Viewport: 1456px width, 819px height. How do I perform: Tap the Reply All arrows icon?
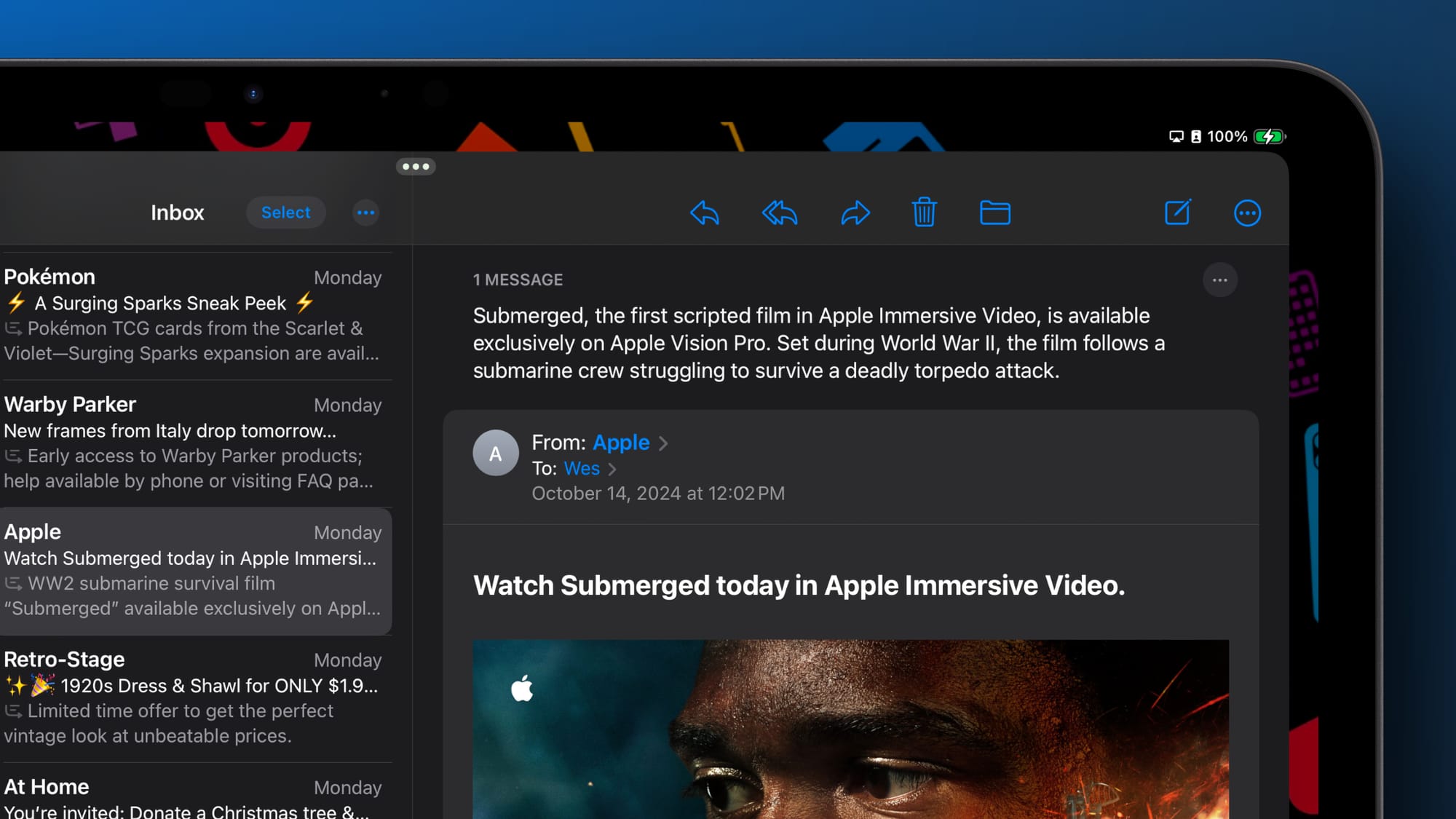click(780, 213)
